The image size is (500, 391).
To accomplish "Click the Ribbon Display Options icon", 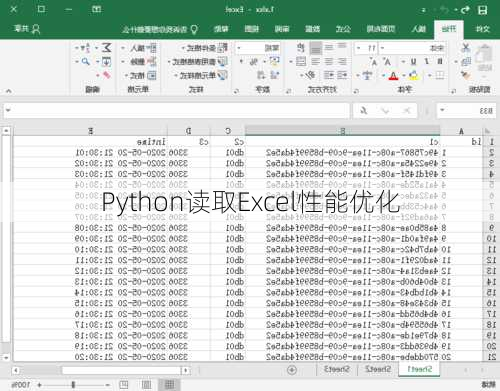I will tap(96, 10).
